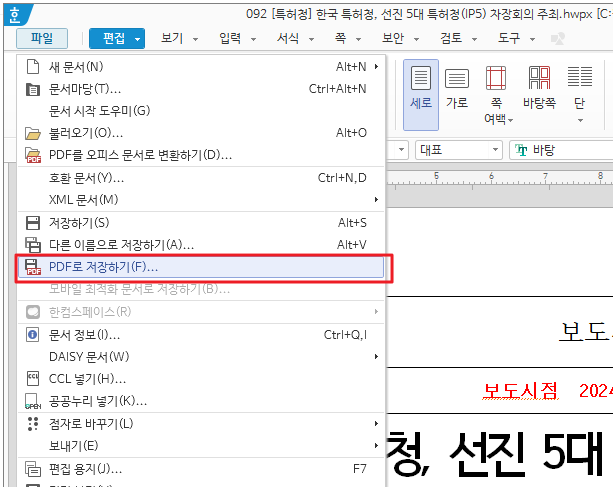Click the 바탕쪽 master page icon
The height and width of the screenshot is (487, 613).
coord(539,78)
